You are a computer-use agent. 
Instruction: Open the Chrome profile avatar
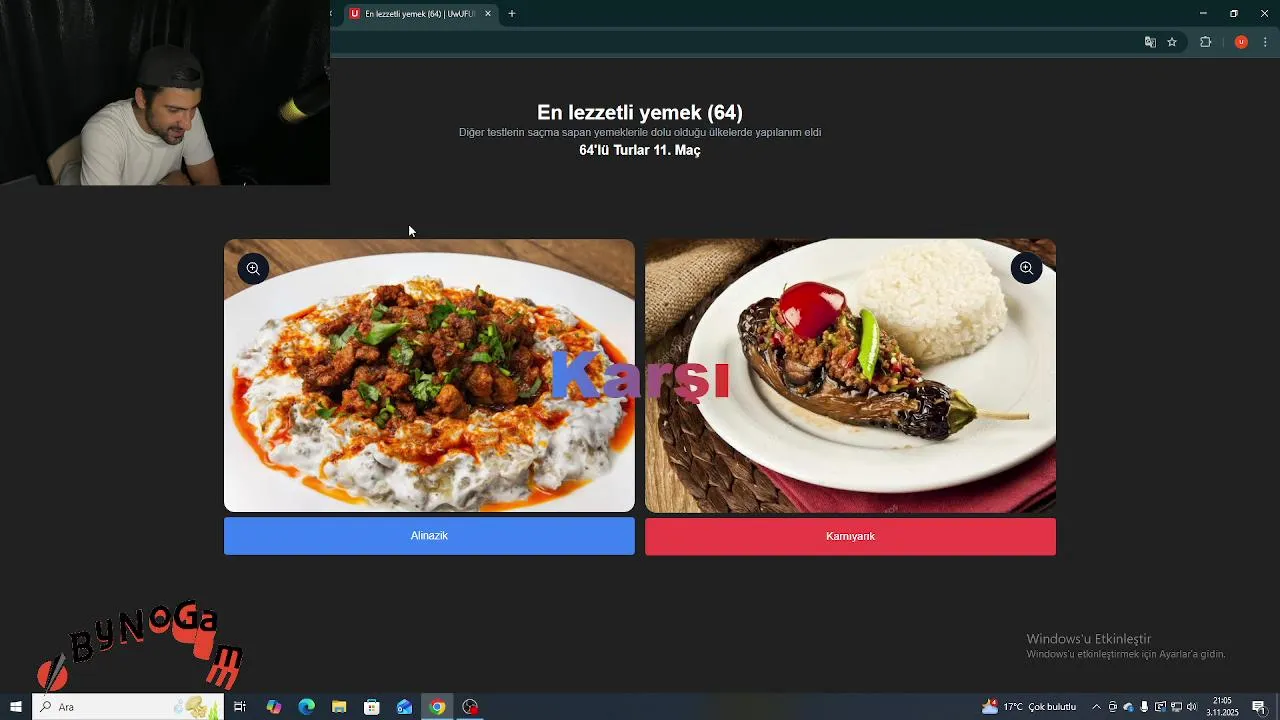pyautogui.click(x=1241, y=42)
